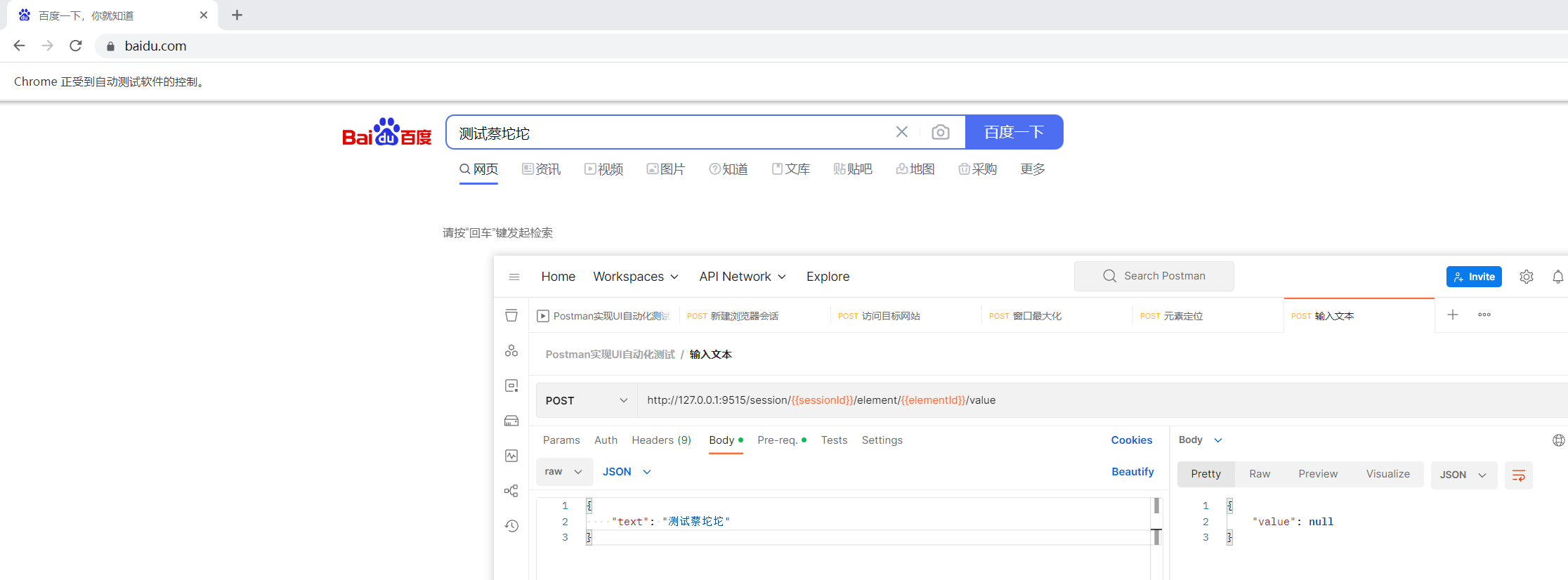1568x580 pixels.
Task: Open the Tests request tab
Action: click(834, 440)
